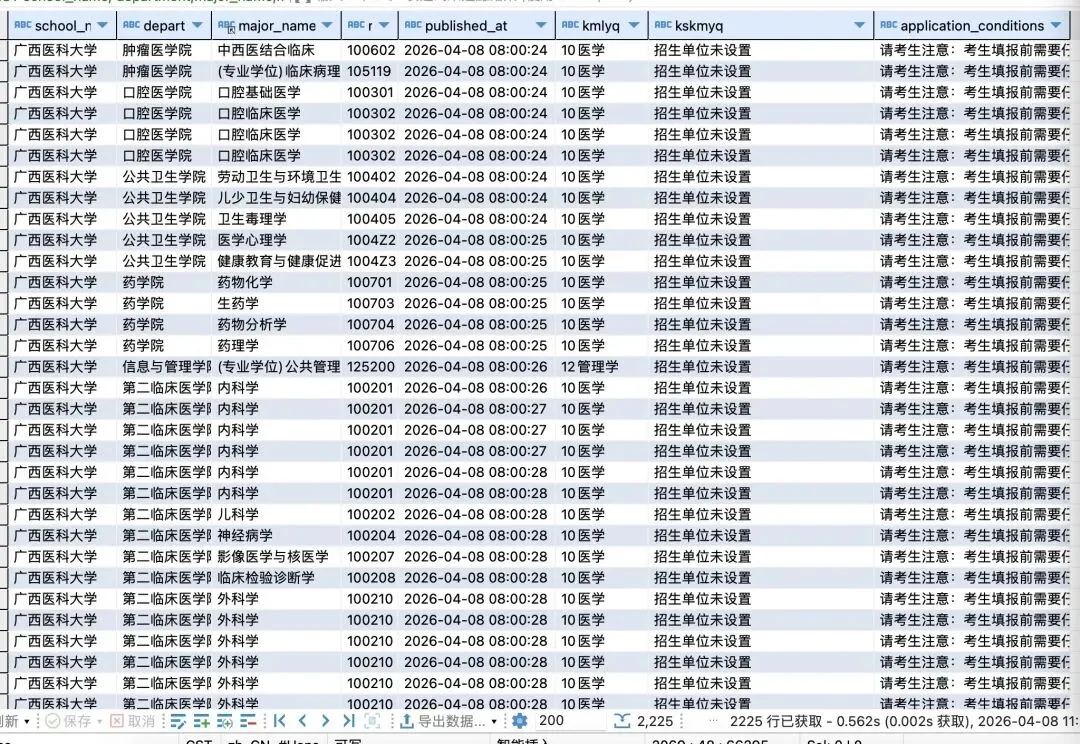Select the cell 中西医结合临床
The height and width of the screenshot is (744, 1080).
277,50
